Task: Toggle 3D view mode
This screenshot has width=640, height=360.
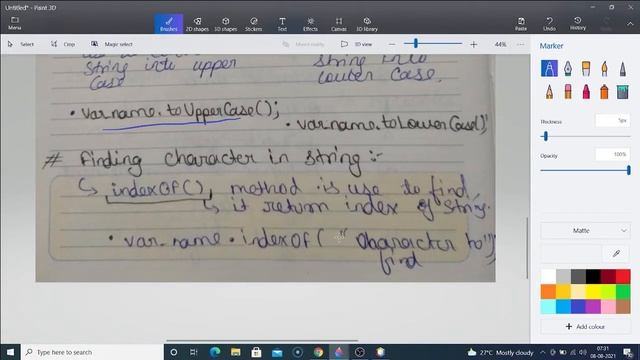Action: (x=357, y=44)
